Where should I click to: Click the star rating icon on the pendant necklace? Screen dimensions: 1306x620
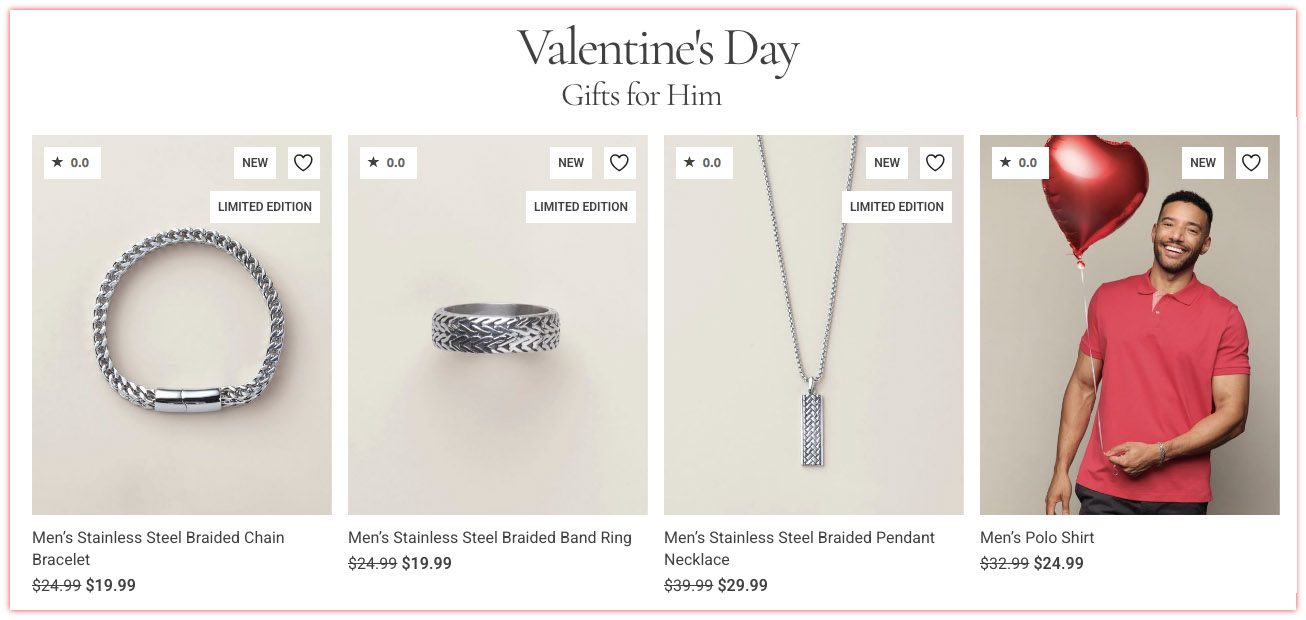click(x=703, y=162)
